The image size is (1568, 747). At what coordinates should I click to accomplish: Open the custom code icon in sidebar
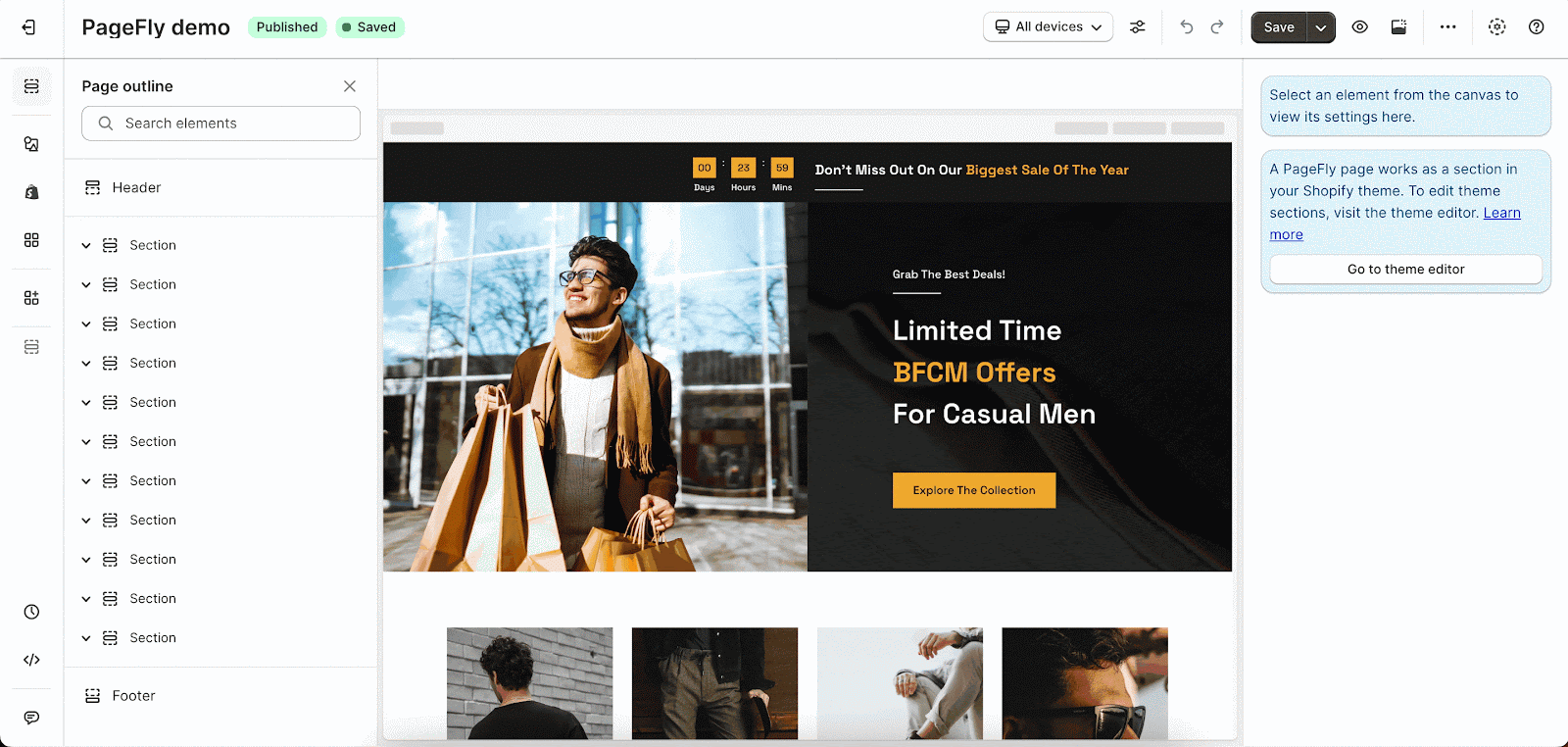31,660
